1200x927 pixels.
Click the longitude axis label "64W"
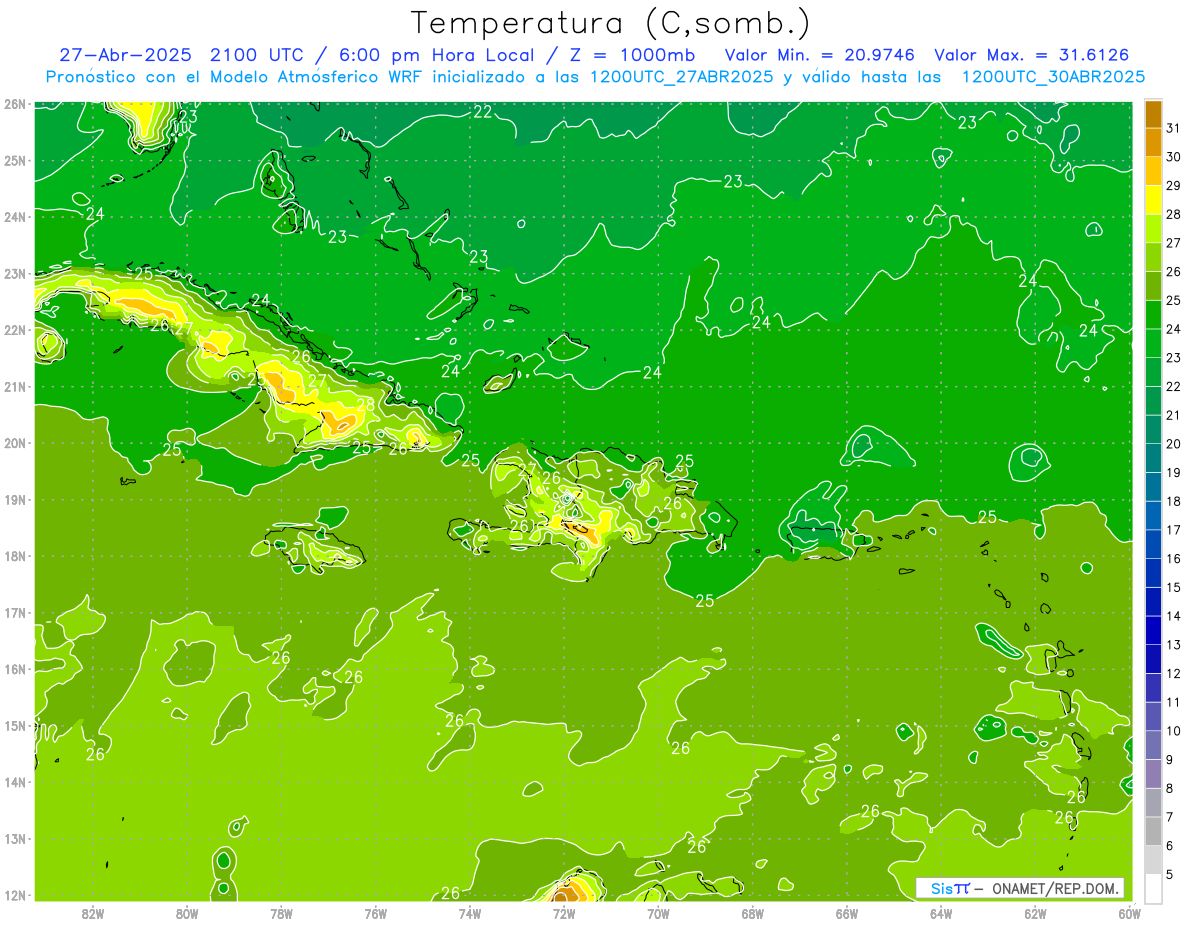(x=941, y=913)
